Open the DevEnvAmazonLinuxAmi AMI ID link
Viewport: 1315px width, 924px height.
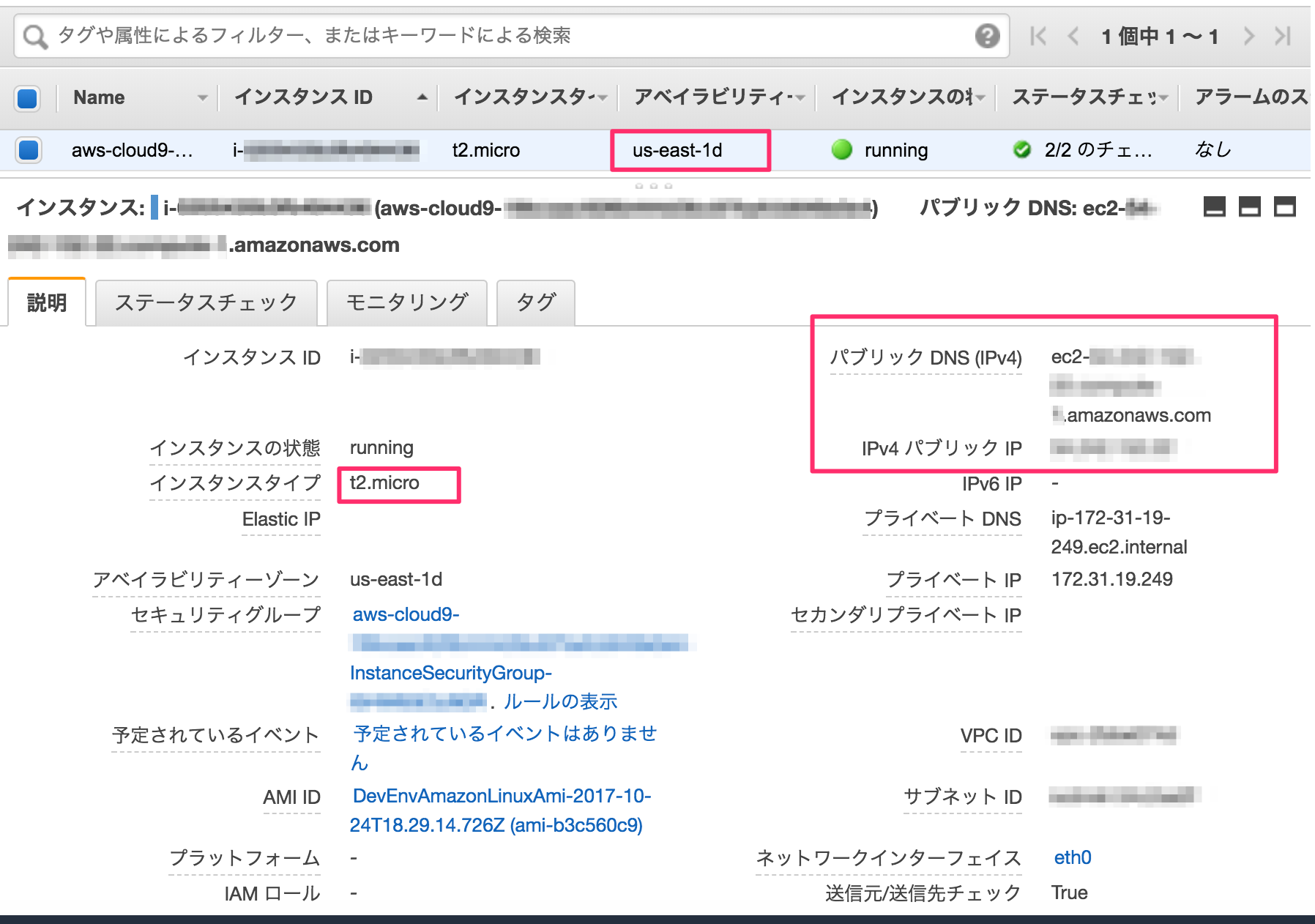(x=501, y=811)
